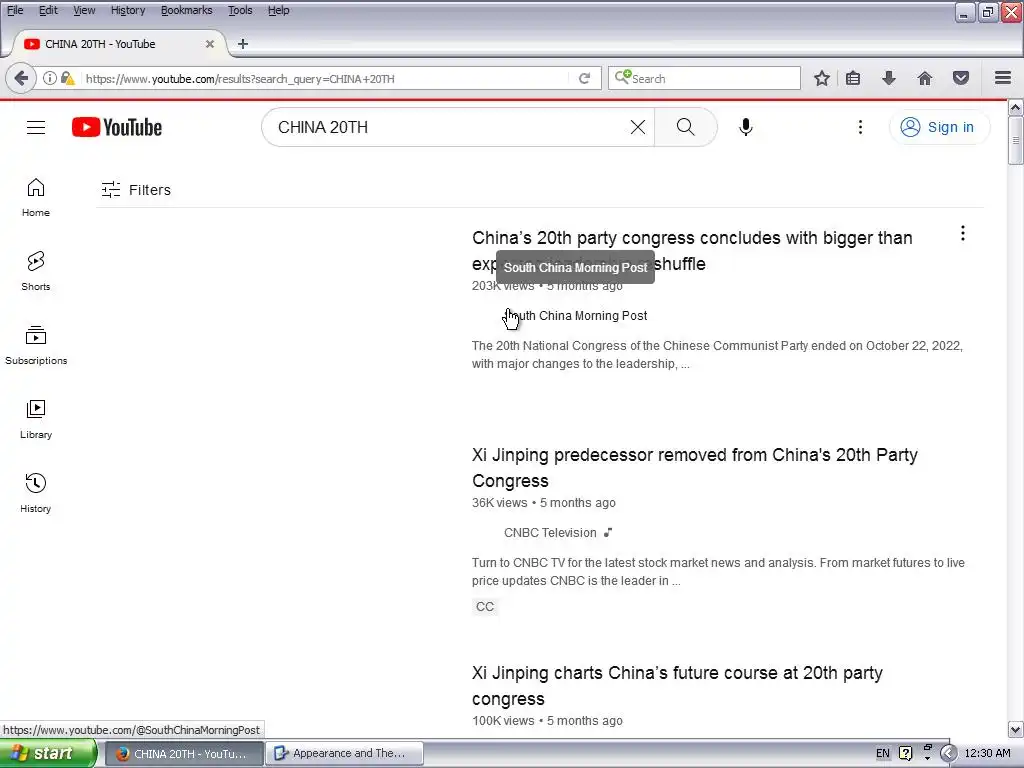Start voice search with the microphone icon
Image resolution: width=1024 pixels, height=768 pixels.
pos(746,127)
